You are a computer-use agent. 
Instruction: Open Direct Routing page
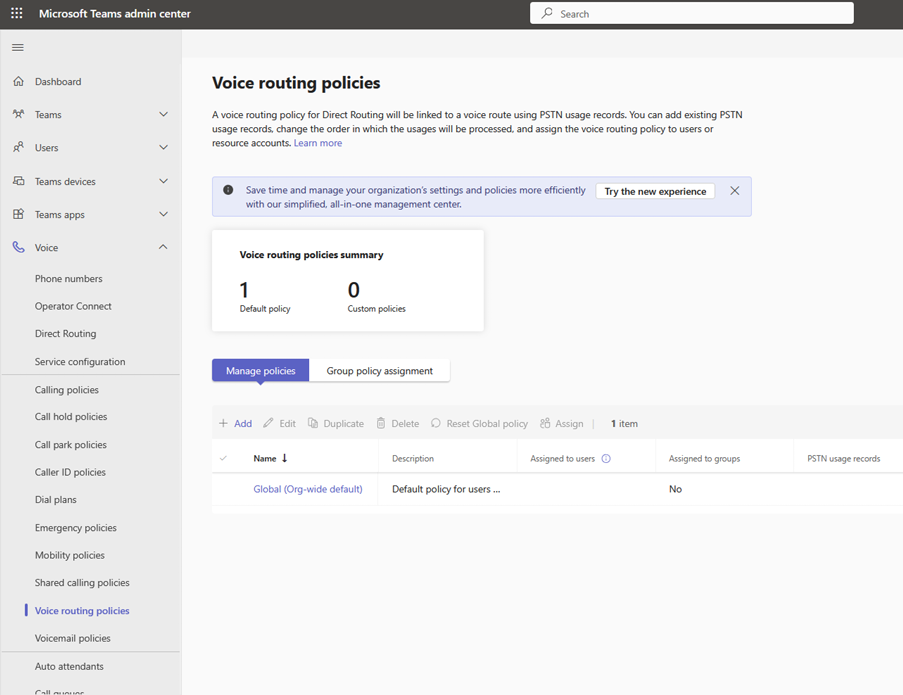(66, 333)
